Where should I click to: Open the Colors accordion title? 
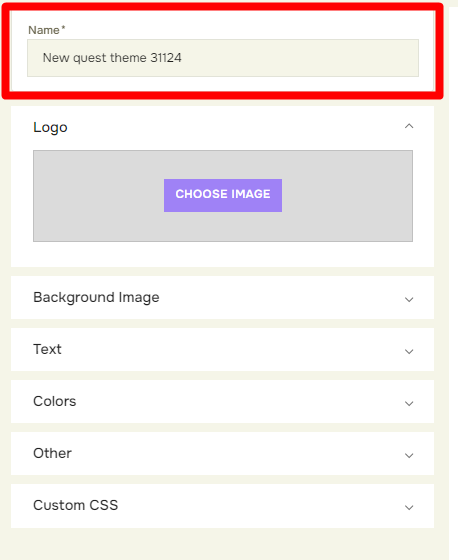pyautogui.click(x=55, y=401)
